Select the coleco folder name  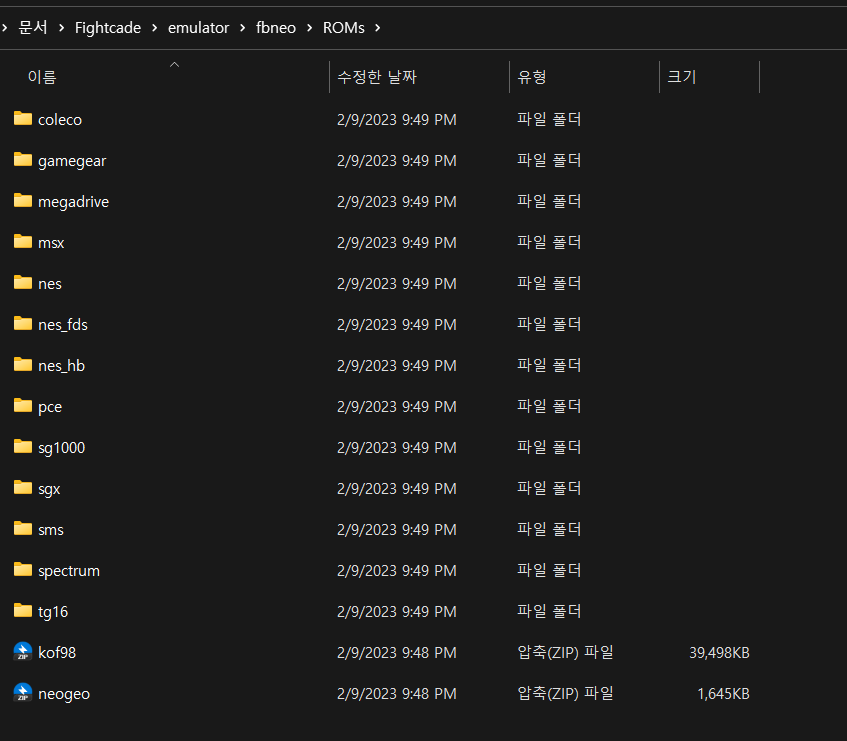coord(60,119)
